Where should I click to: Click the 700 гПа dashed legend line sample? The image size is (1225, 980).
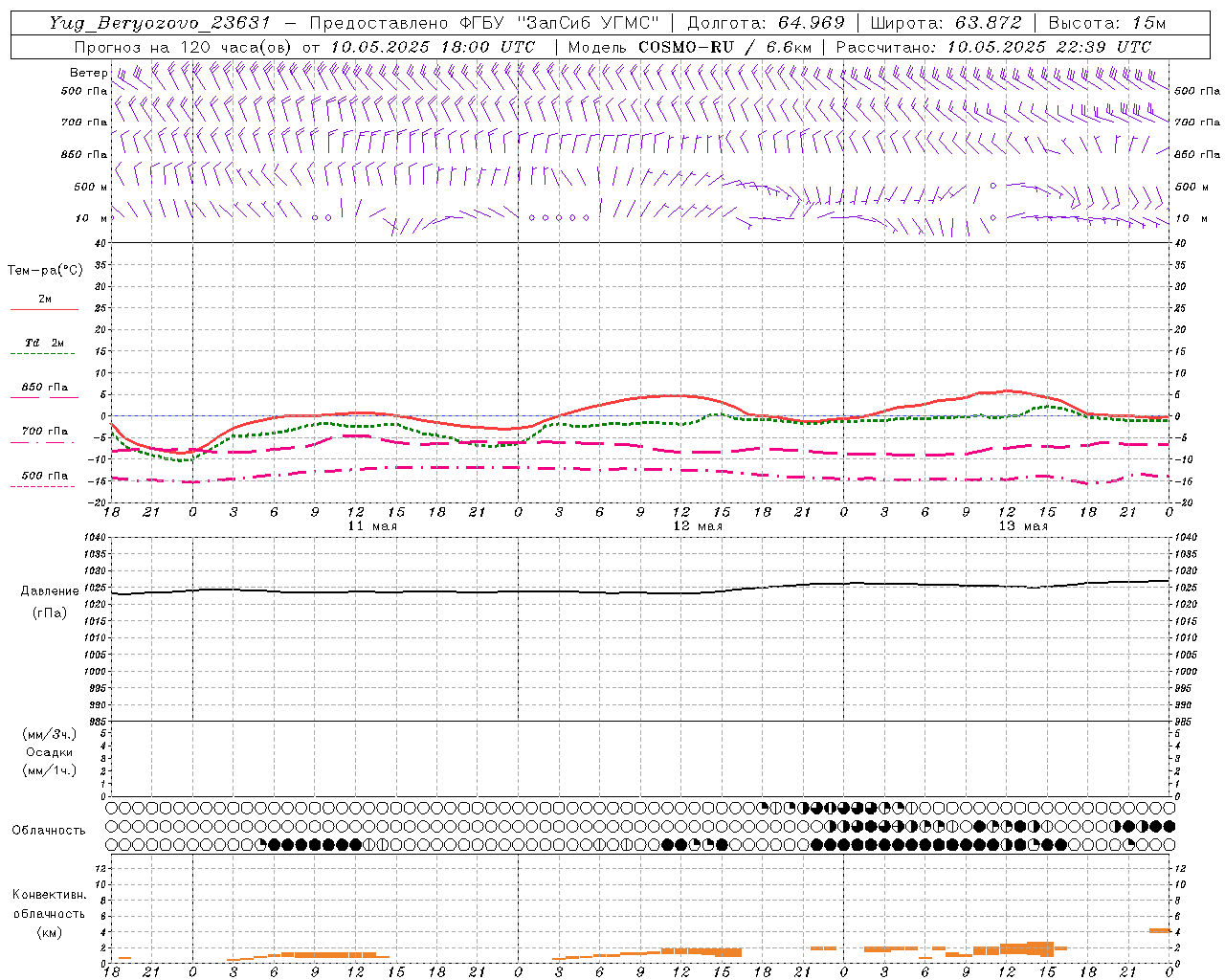click(42, 442)
